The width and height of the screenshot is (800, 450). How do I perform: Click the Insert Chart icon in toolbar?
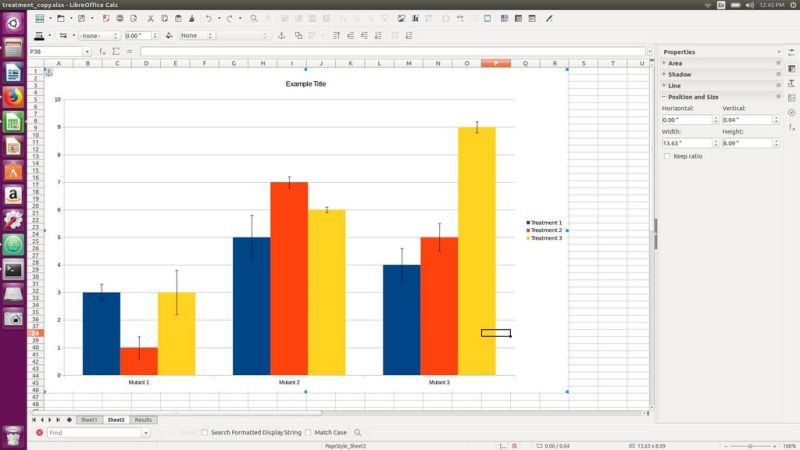[x=415, y=18]
